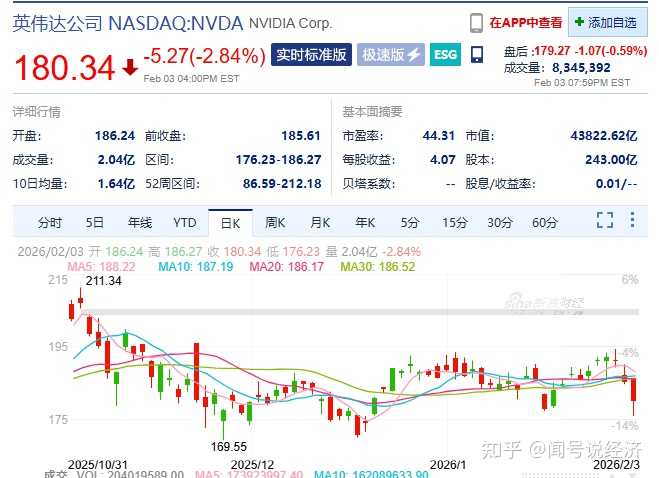This screenshot has height=478, width=659.
Task: Select the YTD chart tab
Action: 185,222
